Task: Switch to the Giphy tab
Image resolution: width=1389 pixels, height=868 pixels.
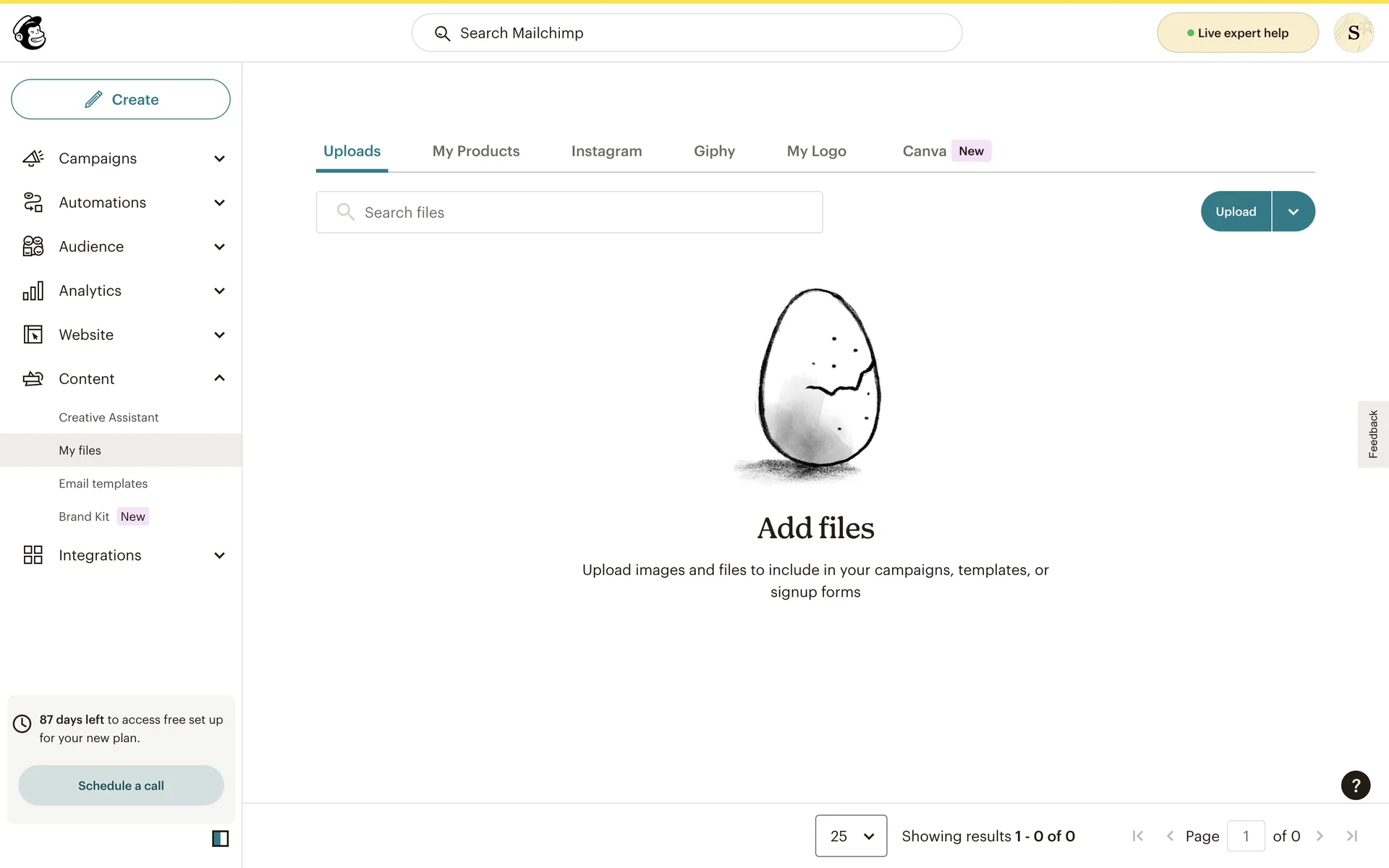Action: coord(714,151)
